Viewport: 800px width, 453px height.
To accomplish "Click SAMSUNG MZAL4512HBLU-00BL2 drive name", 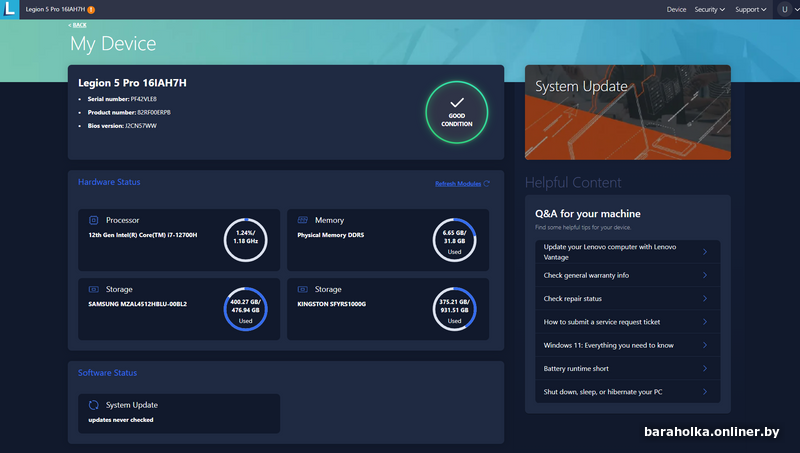I will click(x=138, y=304).
